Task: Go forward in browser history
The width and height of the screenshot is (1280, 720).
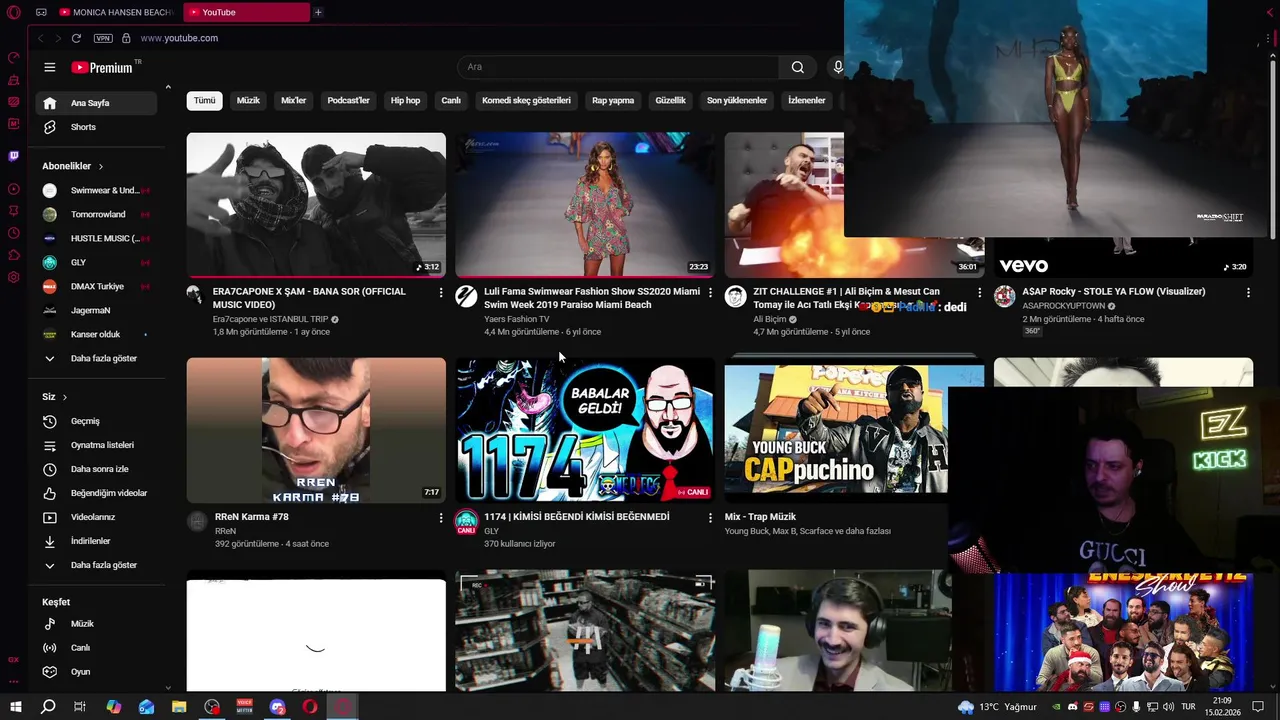Action: coord(58,38)
